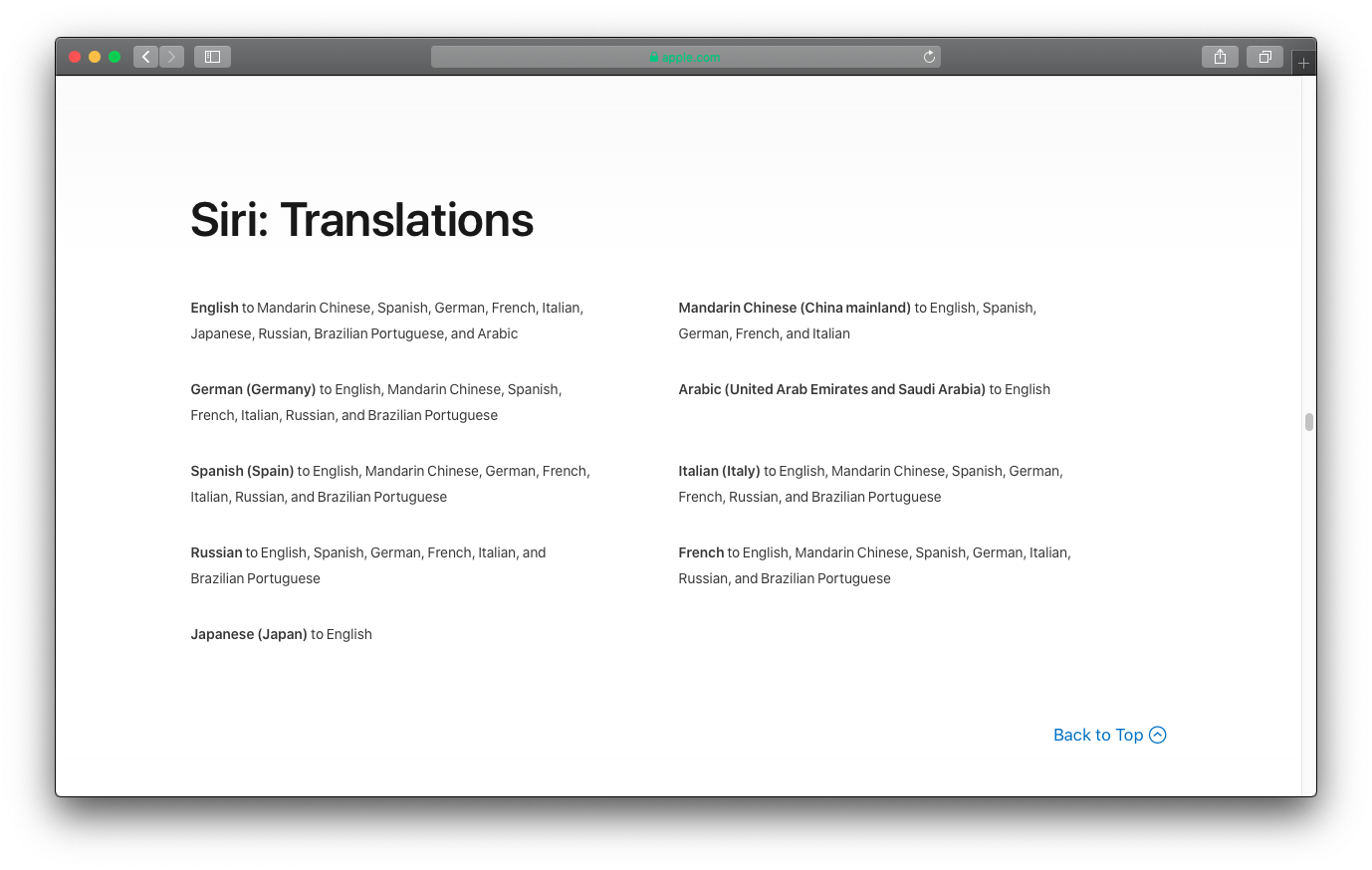Click the "Japanese (Japan)" label
The image size is (1372, 870).
249,634
